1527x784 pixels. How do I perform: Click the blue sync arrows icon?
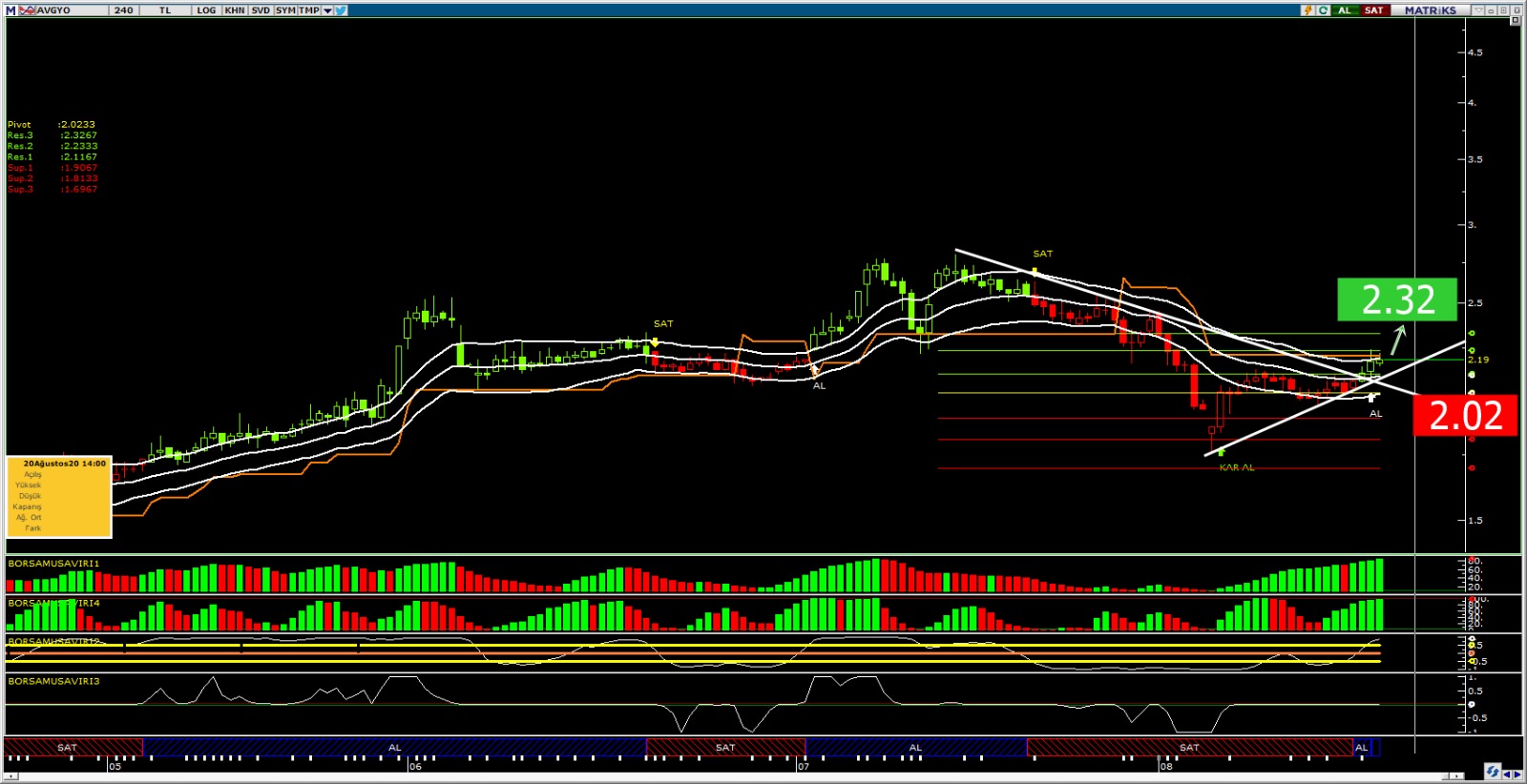[x=1493, y=771]
